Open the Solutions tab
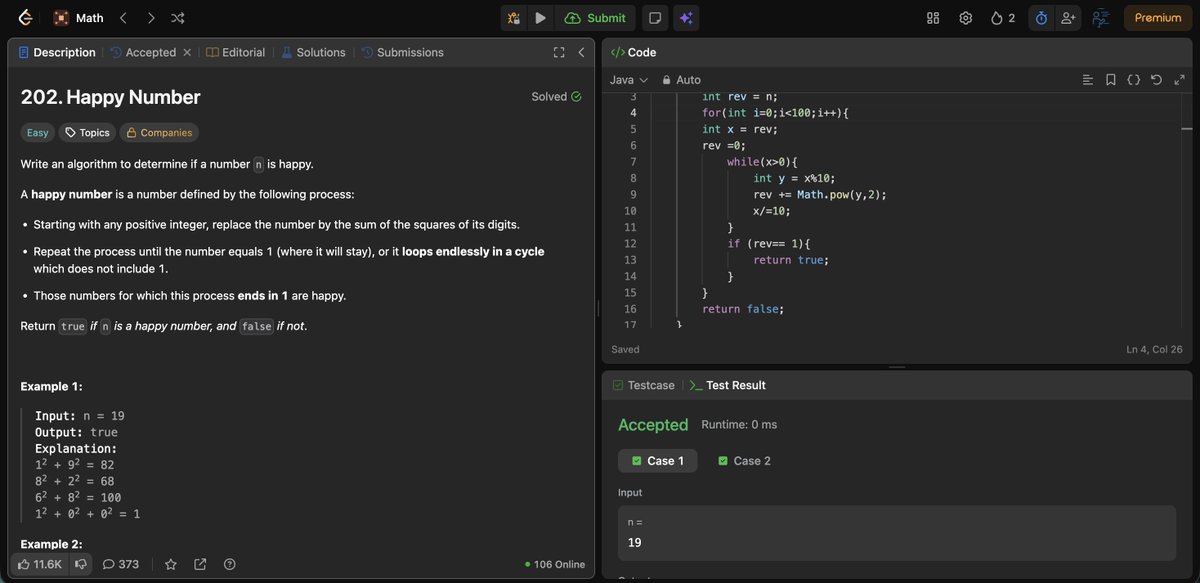The height and width of the screenshot is (583, 1200). tap(313, 52)
